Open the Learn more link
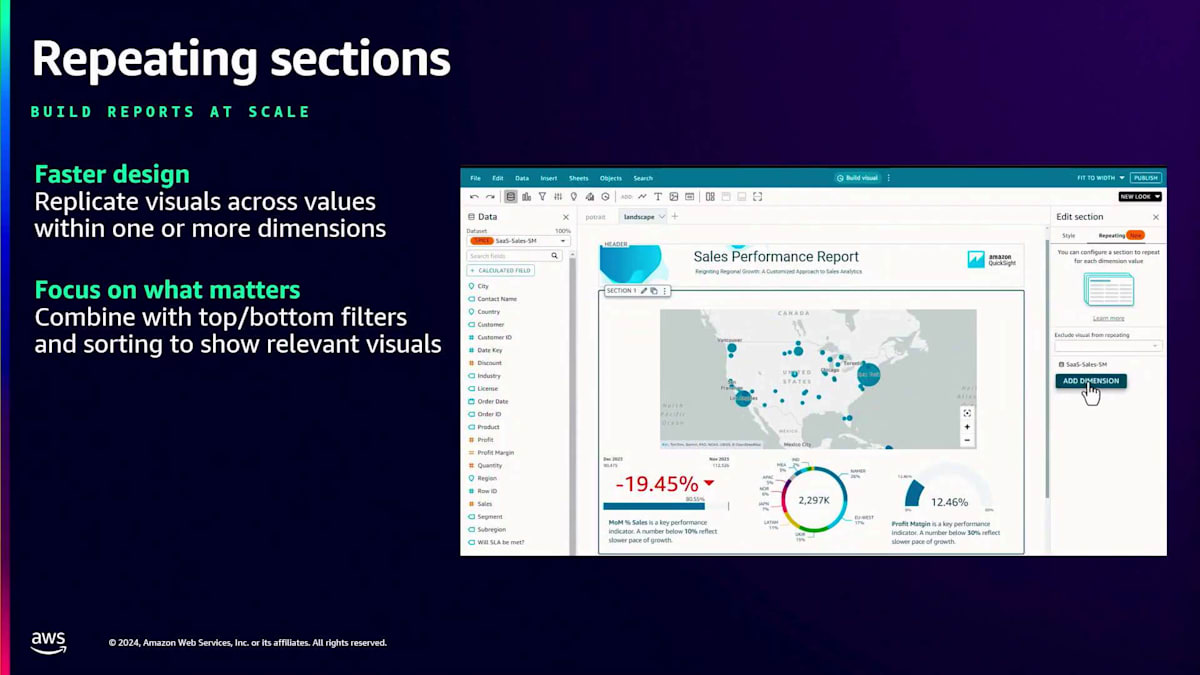The image size is (1200, 675). (x=1108, y=318)
